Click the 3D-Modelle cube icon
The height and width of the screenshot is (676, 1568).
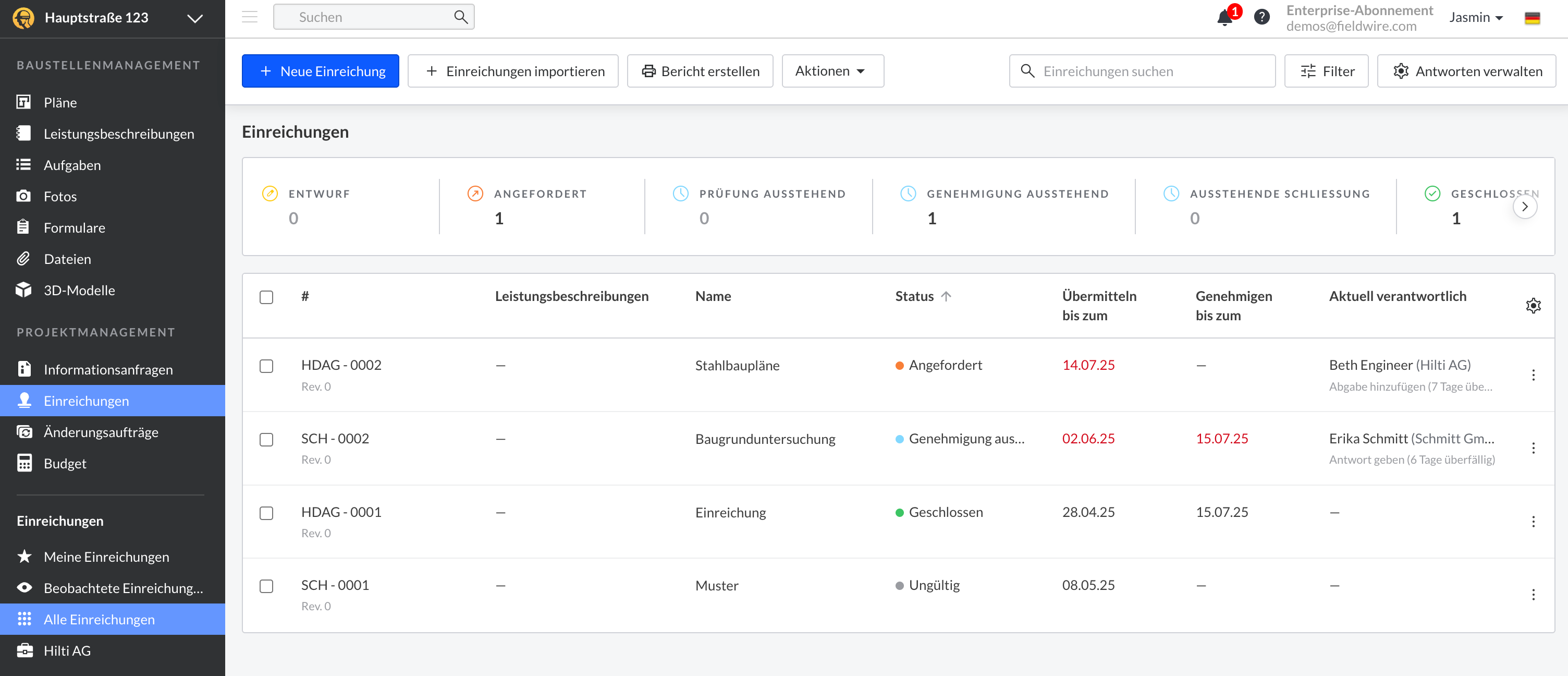[23, 290]
